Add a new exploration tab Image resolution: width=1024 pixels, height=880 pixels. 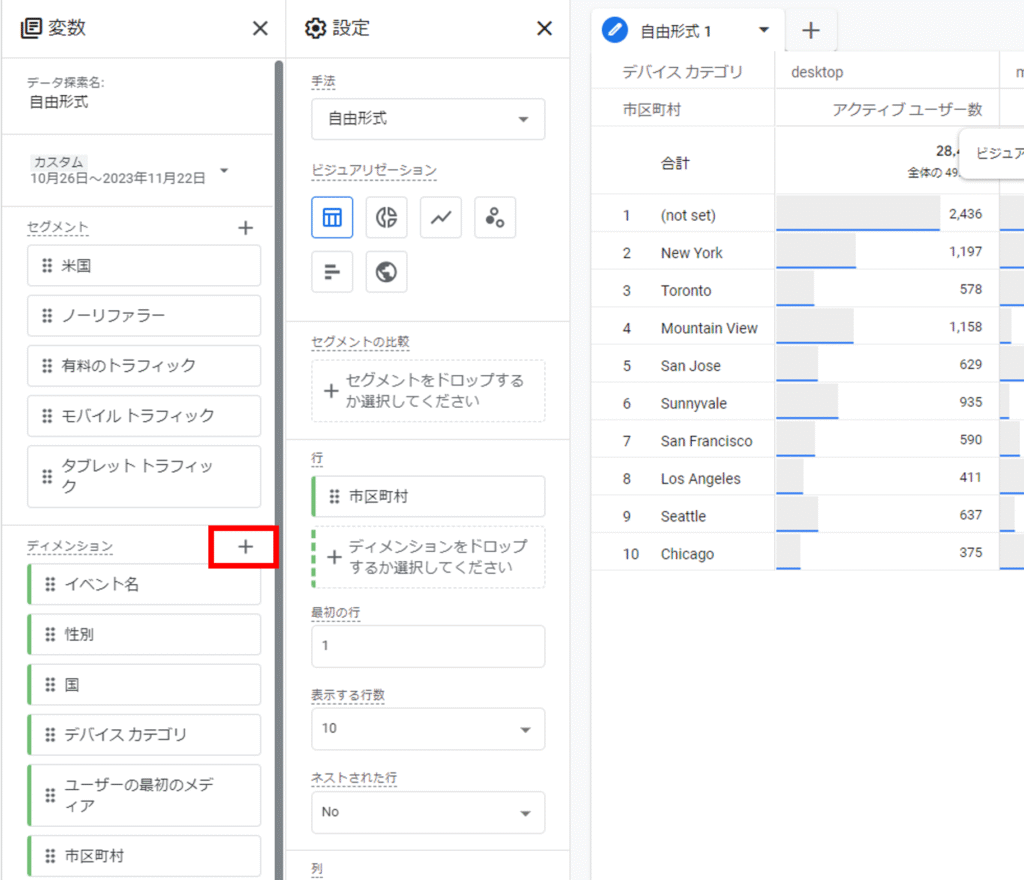[x=811, y=31]
